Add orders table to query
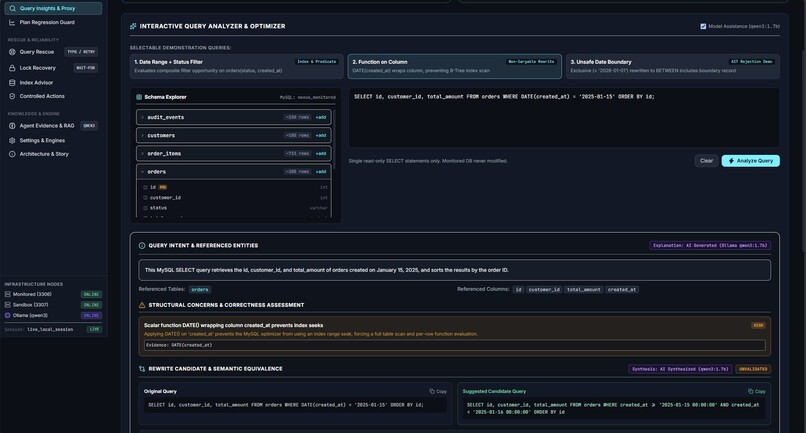Screen dimensions: 806x433 (x=321, y=172)
